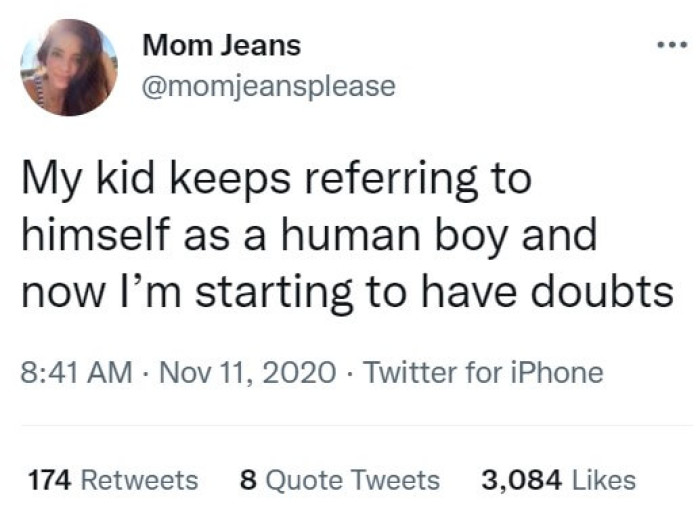Viewport: 700px width, 510px height.
Task: Open the 8 Quote Tweets list
Action: click(340, 480)
